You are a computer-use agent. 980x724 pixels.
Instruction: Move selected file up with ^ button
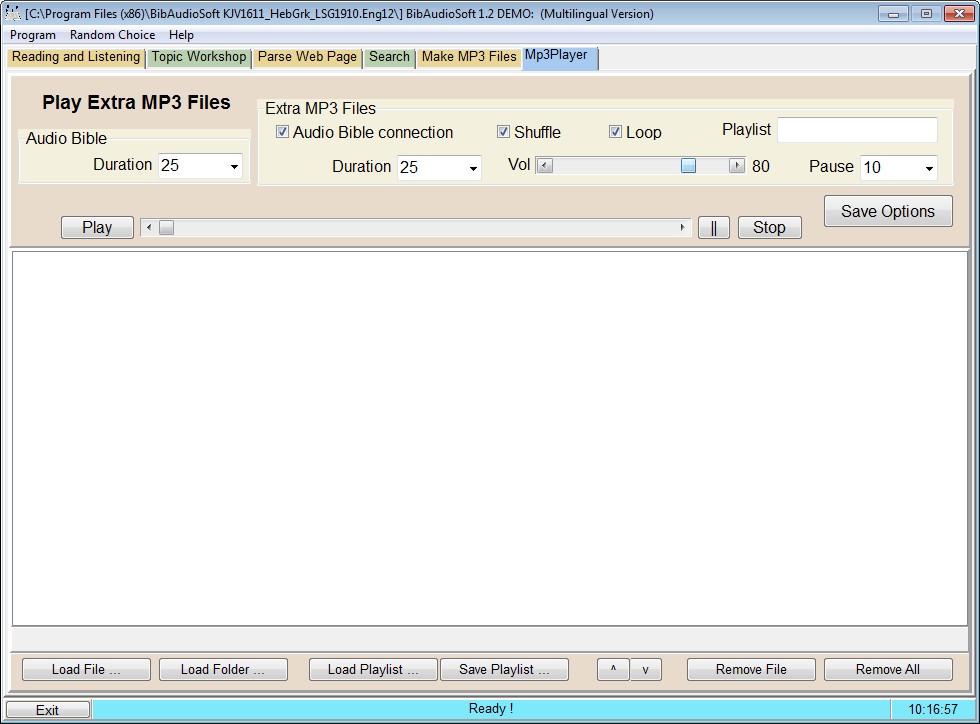613,670
